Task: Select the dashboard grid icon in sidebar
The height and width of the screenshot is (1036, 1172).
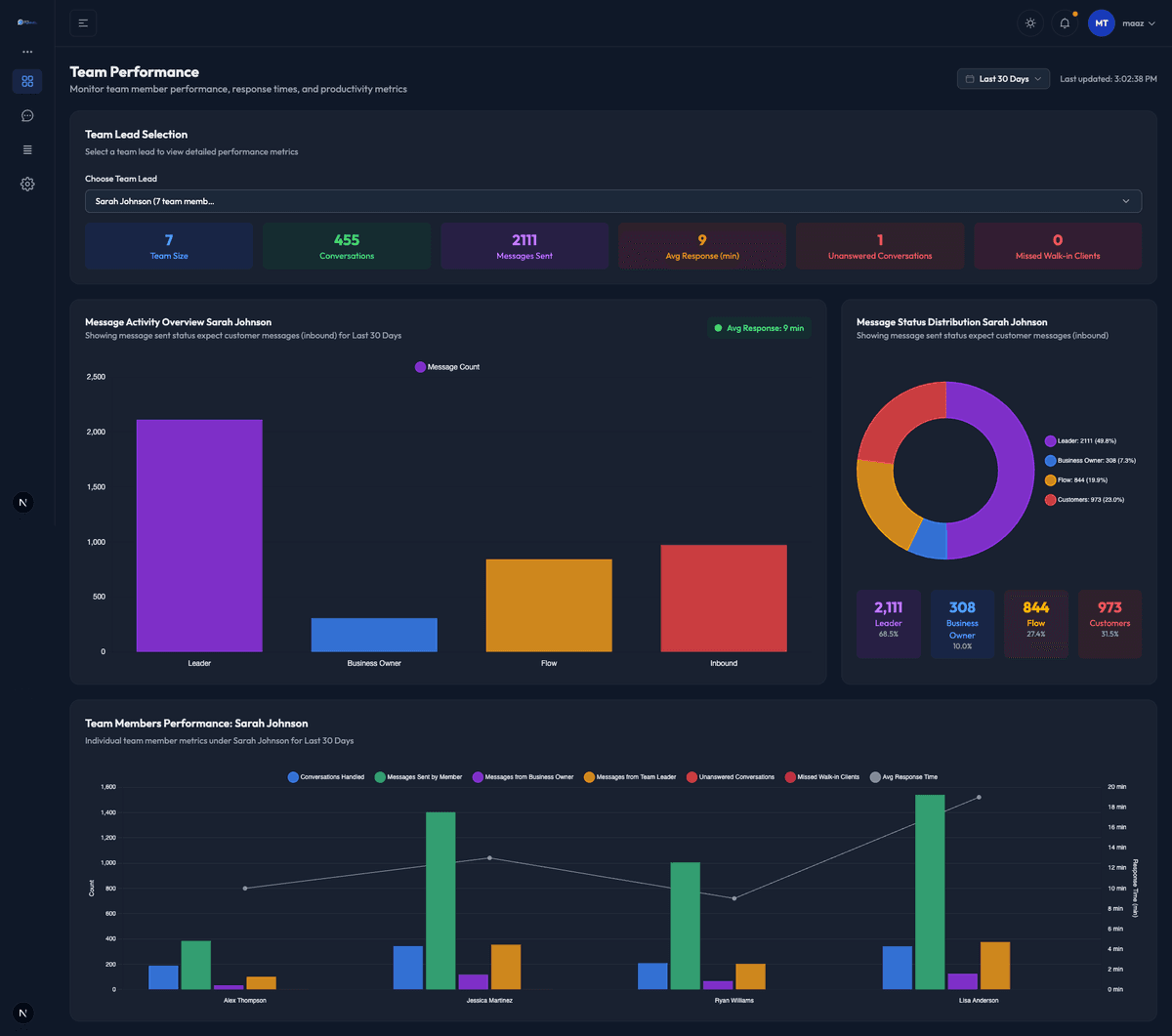Action: [x=26, y=81]
